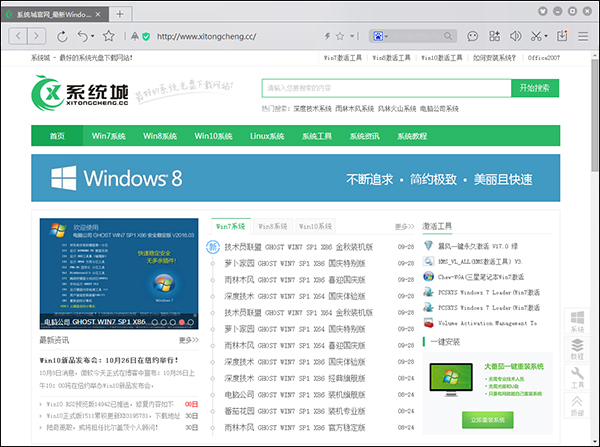600x447 pixels.
Task: Click floating 教程 layers sidebar icon
Action: [x=577, y=349]
